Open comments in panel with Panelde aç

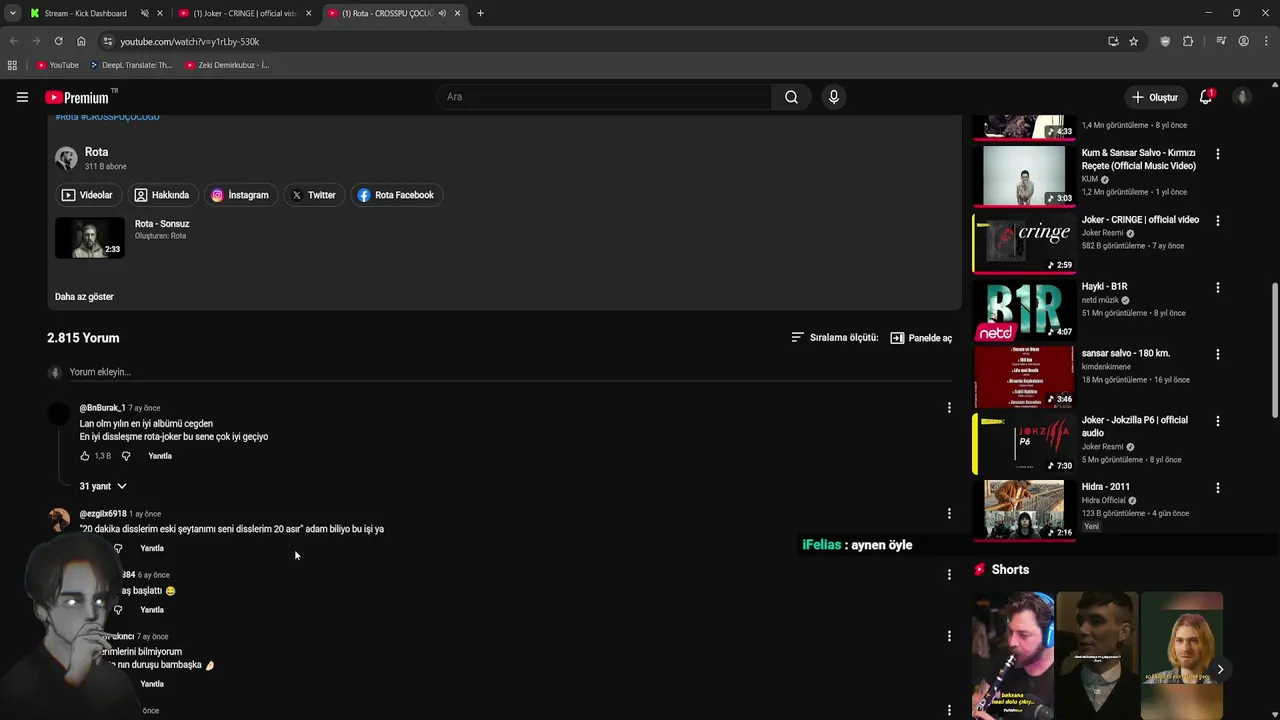tap(921, 338)
